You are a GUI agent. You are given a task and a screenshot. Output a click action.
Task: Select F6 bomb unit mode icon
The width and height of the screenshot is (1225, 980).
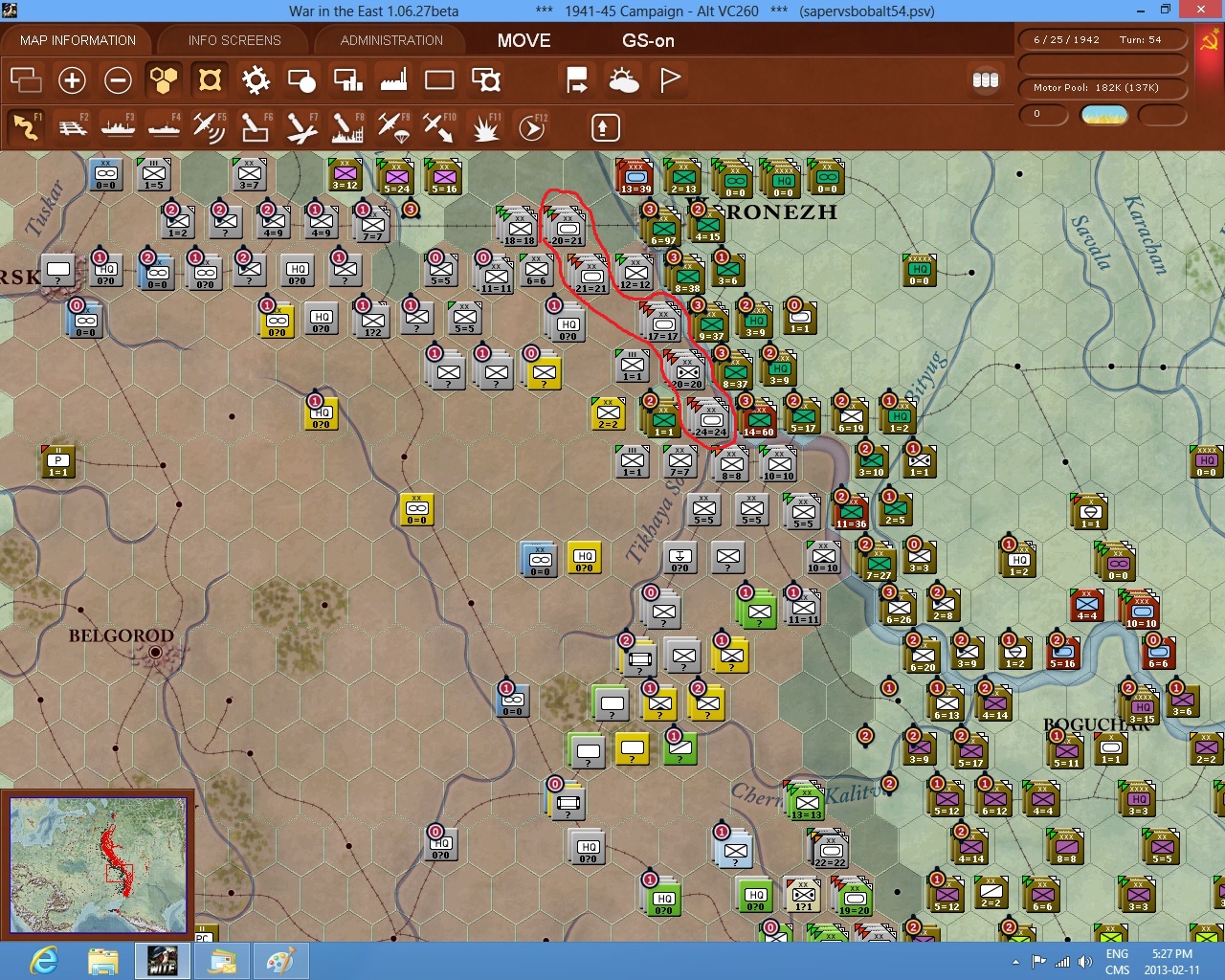256,126
